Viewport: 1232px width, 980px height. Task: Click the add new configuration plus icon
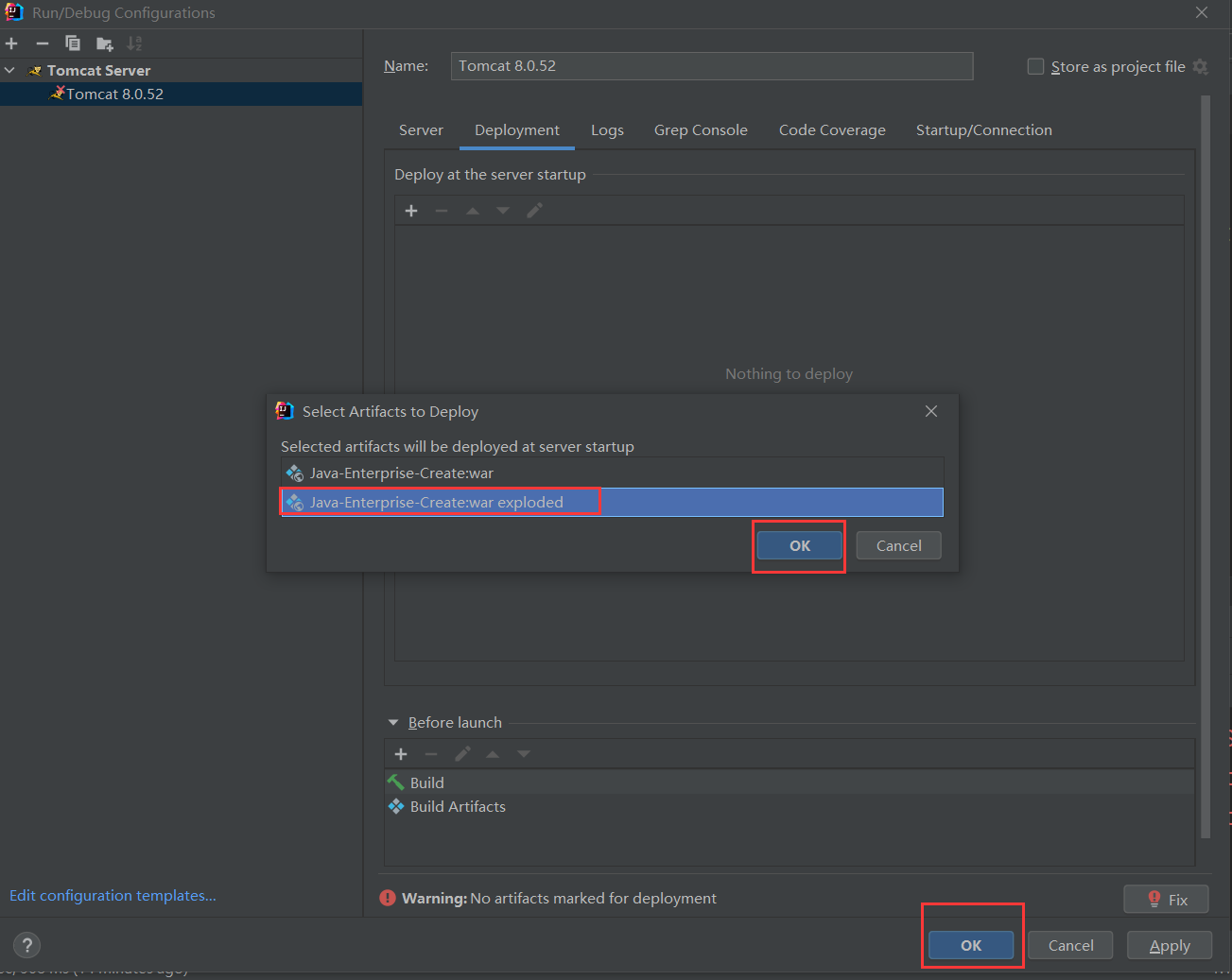pyautogui.click(x=11, y=43)
